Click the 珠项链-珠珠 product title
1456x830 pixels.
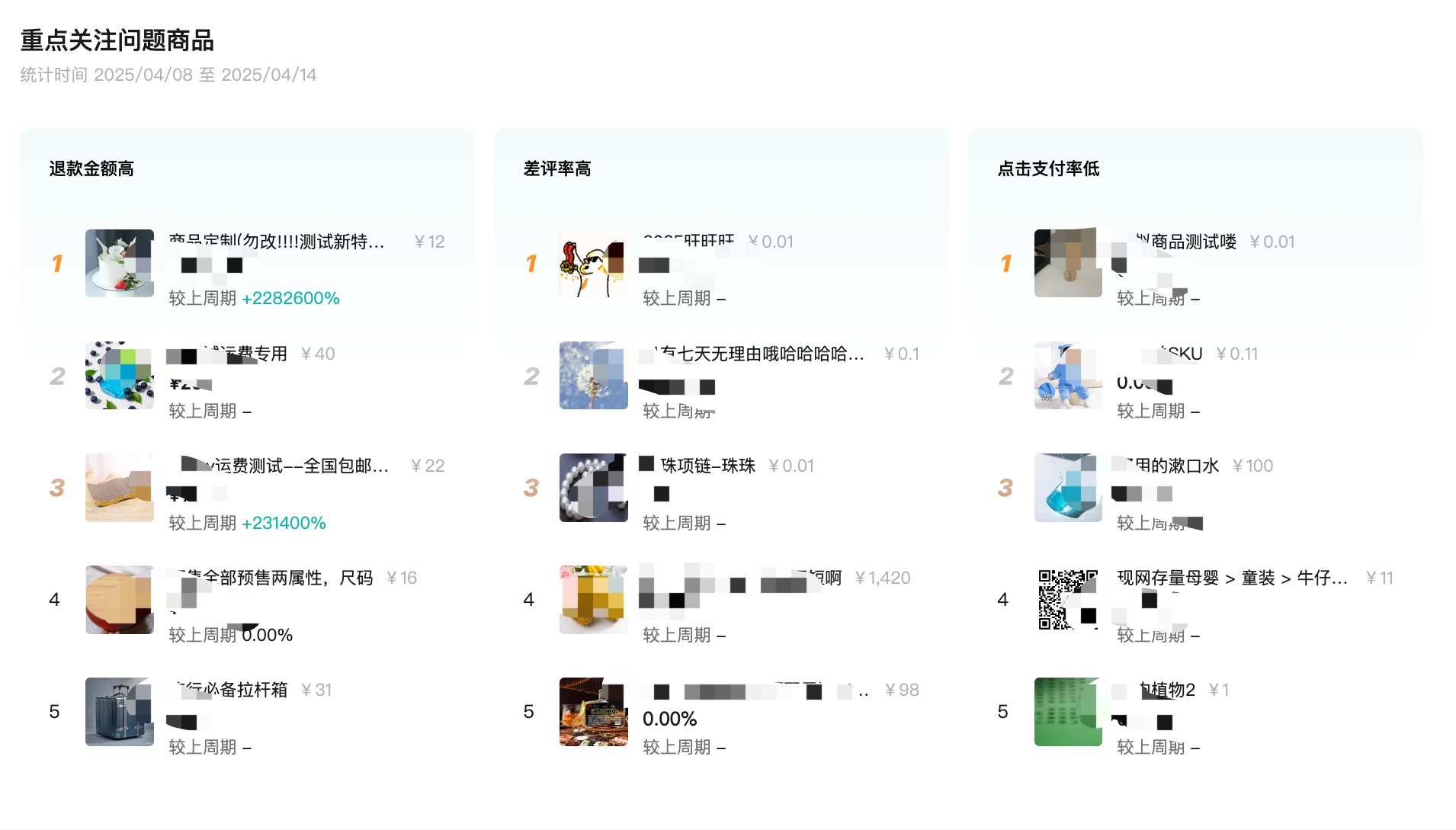coord(707,466)
